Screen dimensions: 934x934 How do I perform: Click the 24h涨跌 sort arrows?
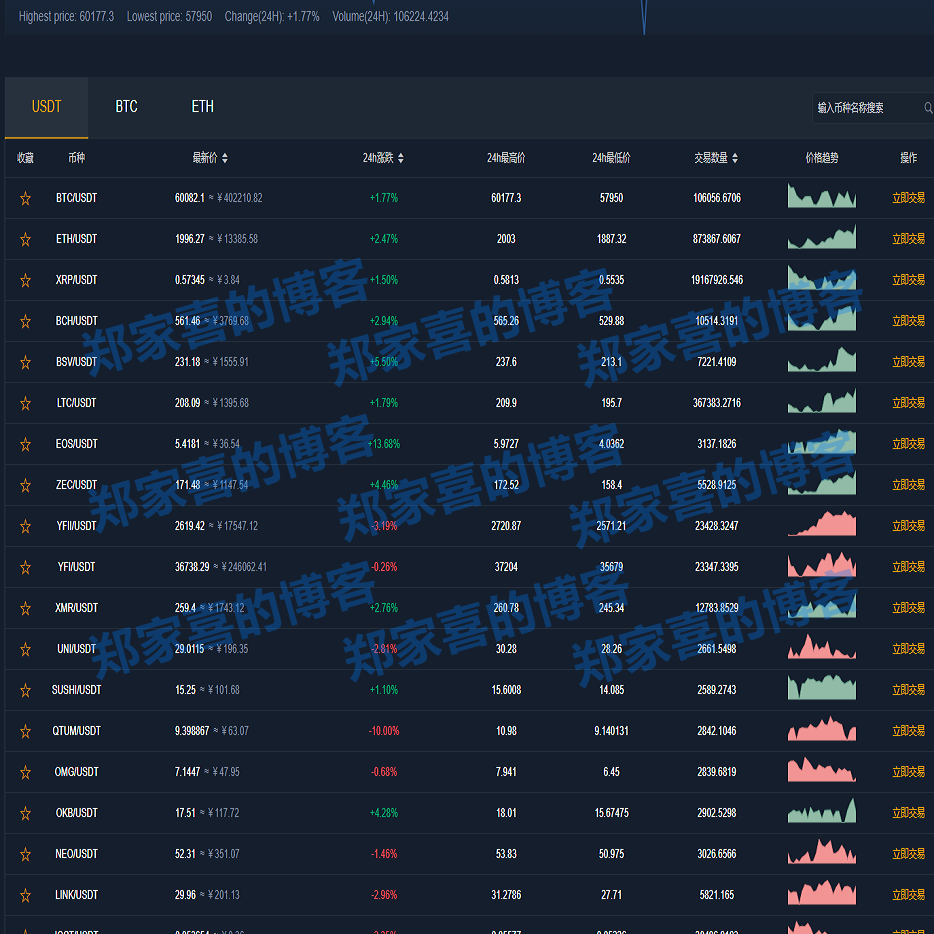(398, 157)
